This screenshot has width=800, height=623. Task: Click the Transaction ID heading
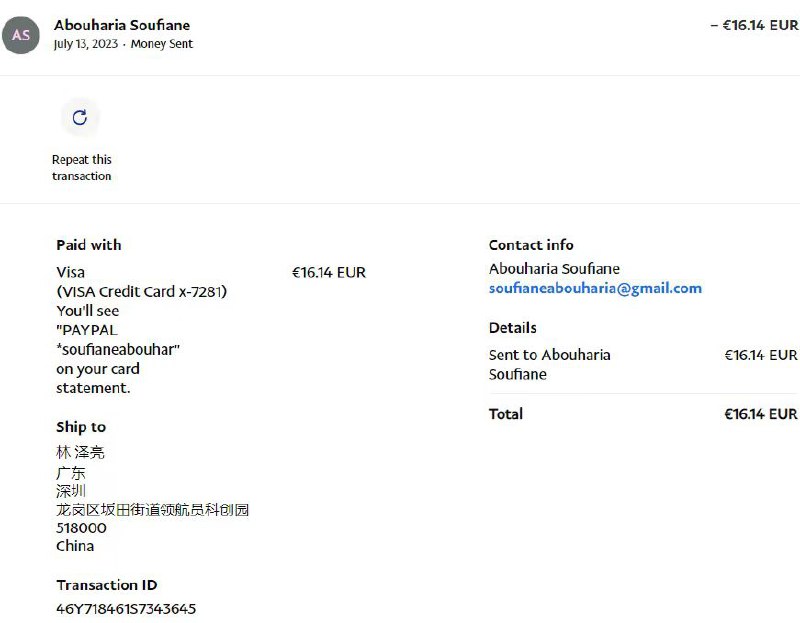(x=107, y=585)
